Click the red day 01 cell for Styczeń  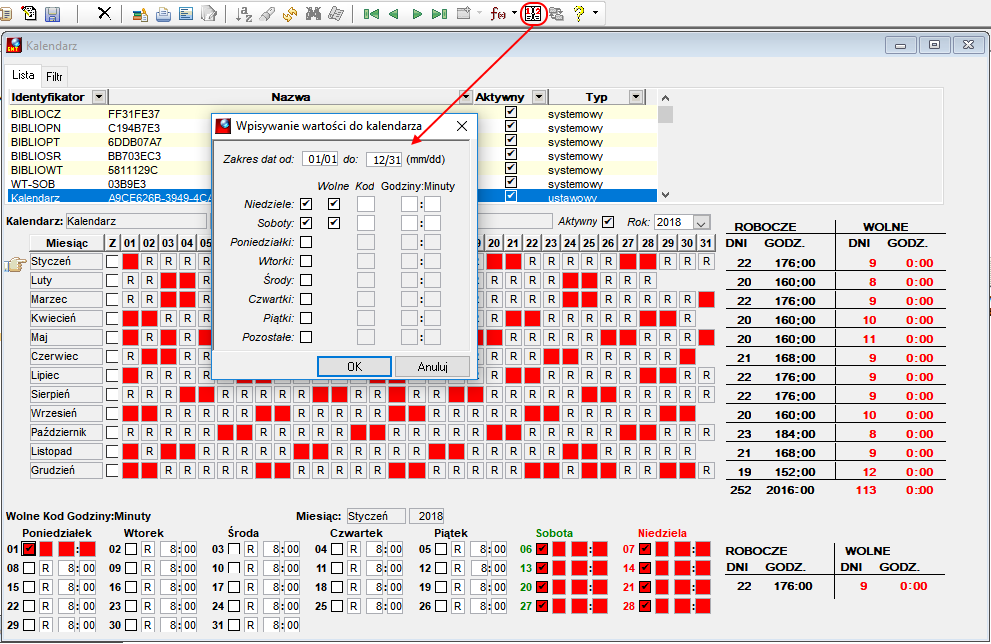[130, 261]
